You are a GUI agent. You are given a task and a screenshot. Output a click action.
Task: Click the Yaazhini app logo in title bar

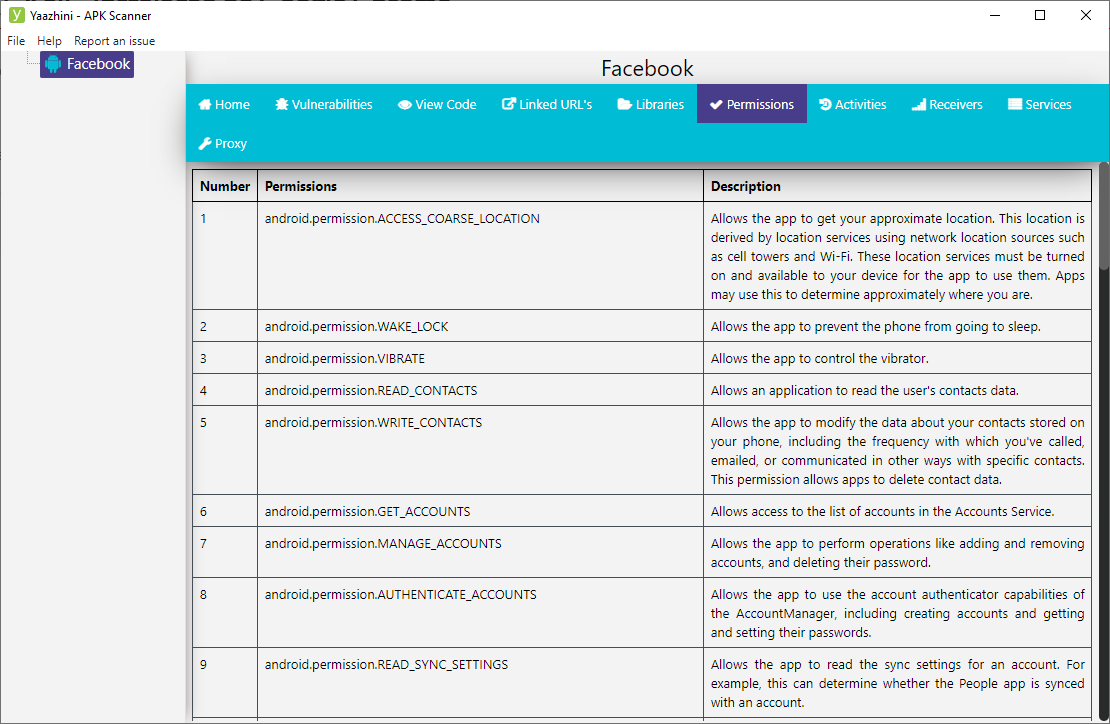16,15
